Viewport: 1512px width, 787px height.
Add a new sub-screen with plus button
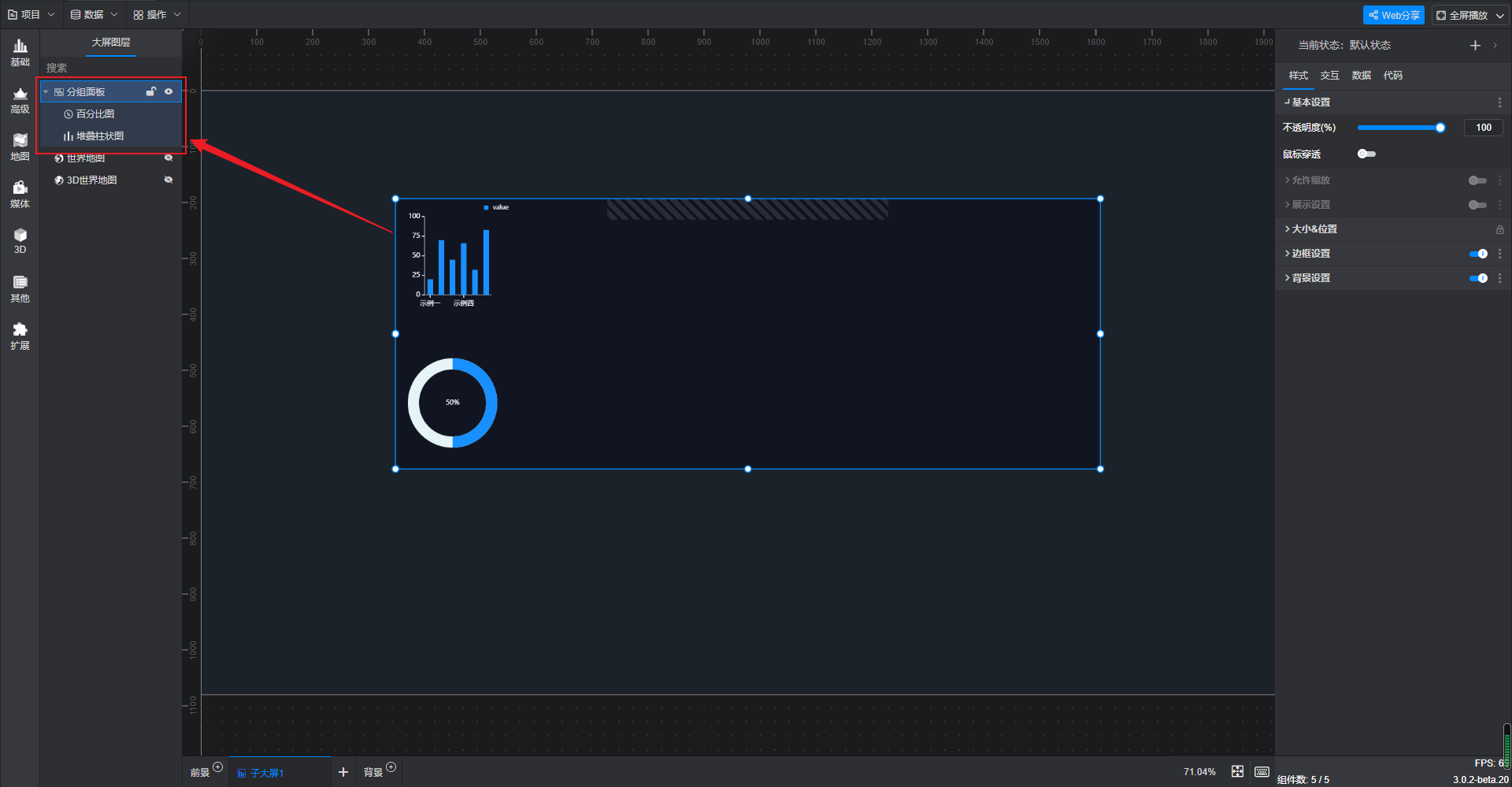coord(343,772)
